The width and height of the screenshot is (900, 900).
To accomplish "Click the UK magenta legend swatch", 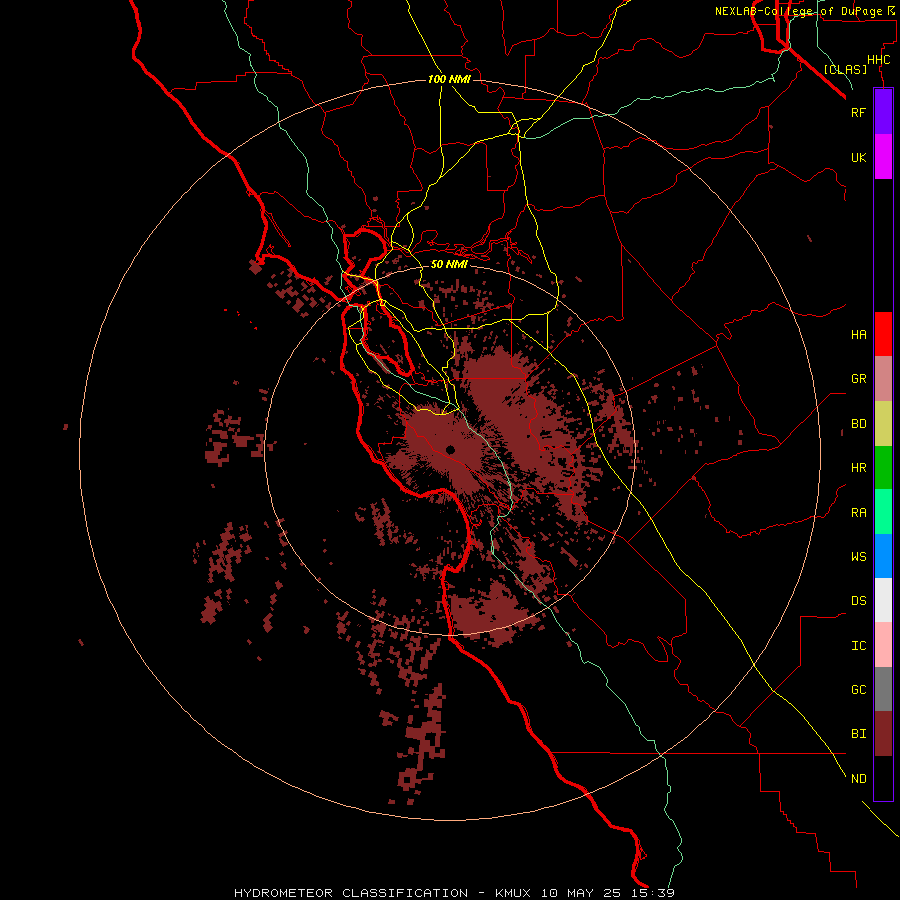I will tap(883, 157).
